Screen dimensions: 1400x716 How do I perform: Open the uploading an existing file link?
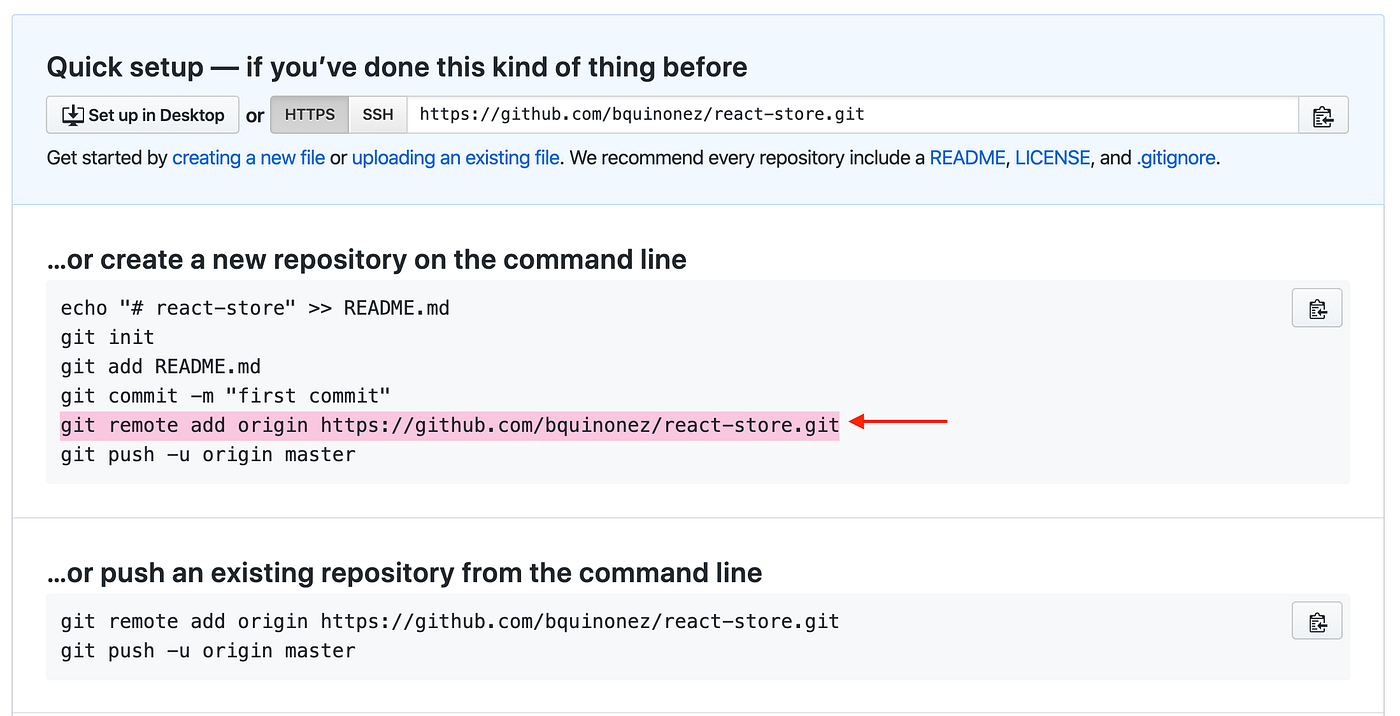point(455,157)
